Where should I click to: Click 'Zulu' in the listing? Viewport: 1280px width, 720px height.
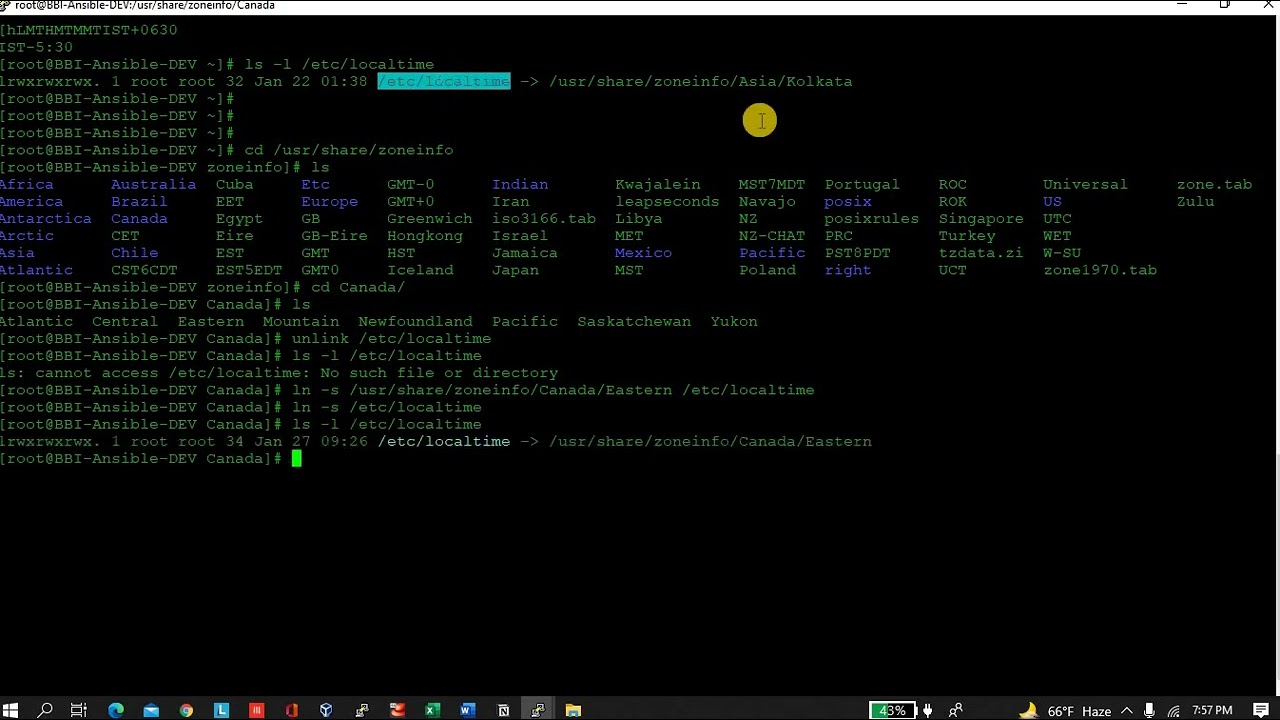(1195, 201)
